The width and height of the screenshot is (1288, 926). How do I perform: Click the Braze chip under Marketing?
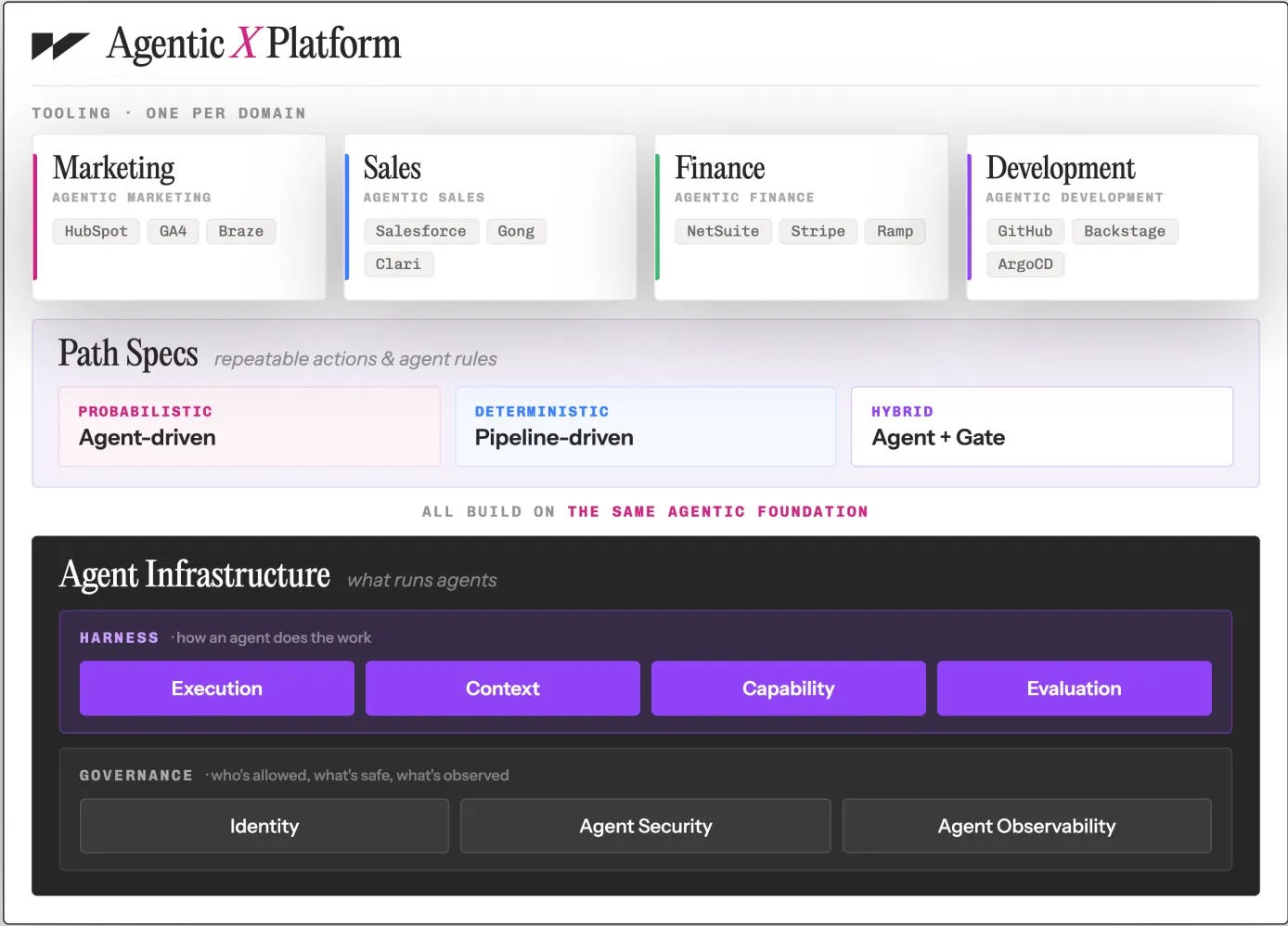pyautogui.click(x=241, y=231)
